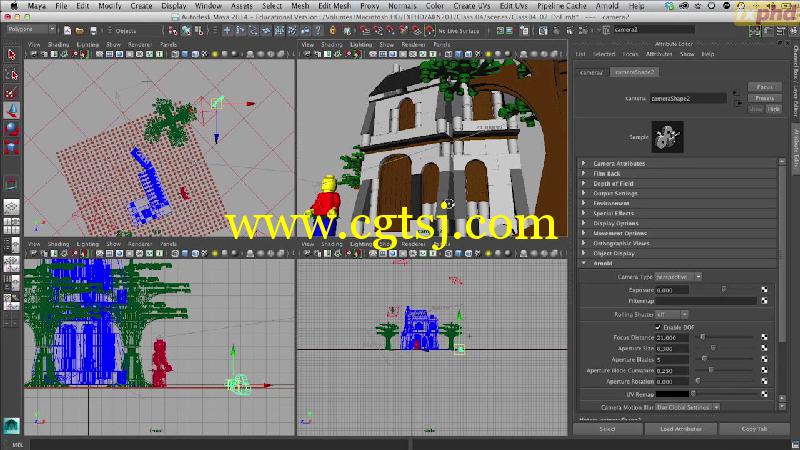Click the Hide button

773,109
